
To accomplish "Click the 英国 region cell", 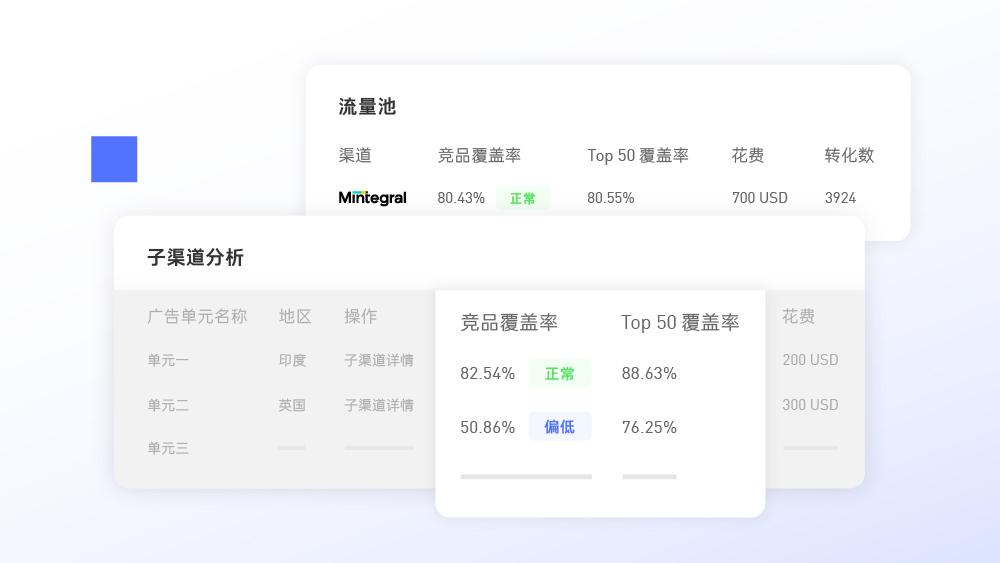I will pyautogui.click(x=292, y=405).
